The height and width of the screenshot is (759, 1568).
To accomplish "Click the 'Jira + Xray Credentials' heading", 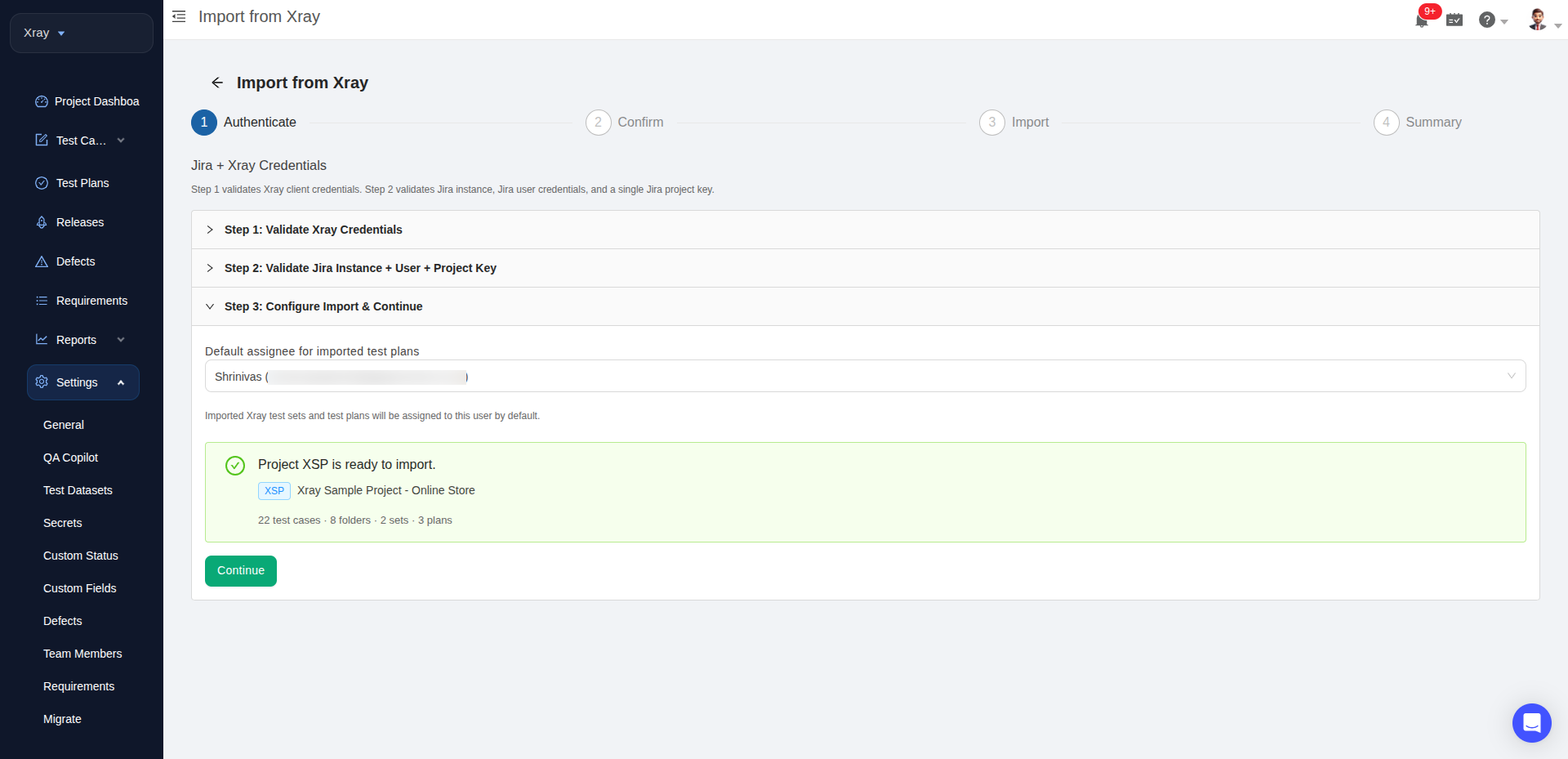I will tap(259, 165).
